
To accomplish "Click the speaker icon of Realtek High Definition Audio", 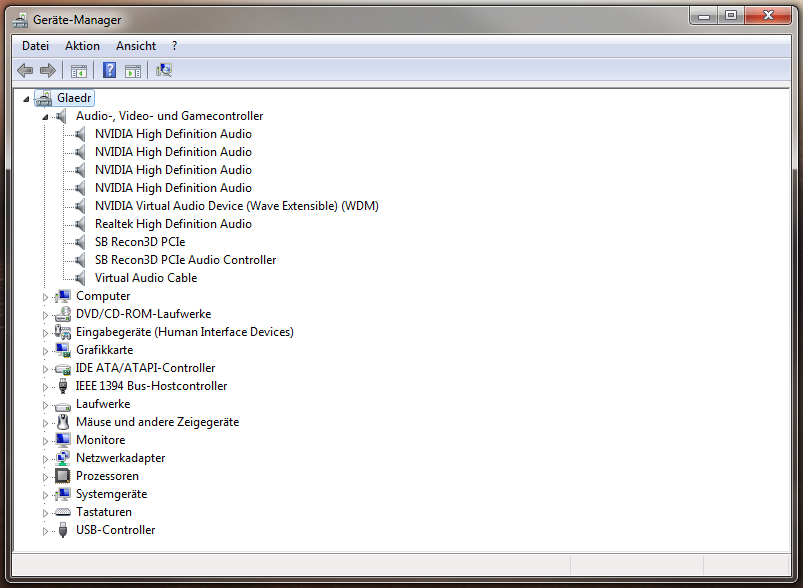I will pos(80,224).
